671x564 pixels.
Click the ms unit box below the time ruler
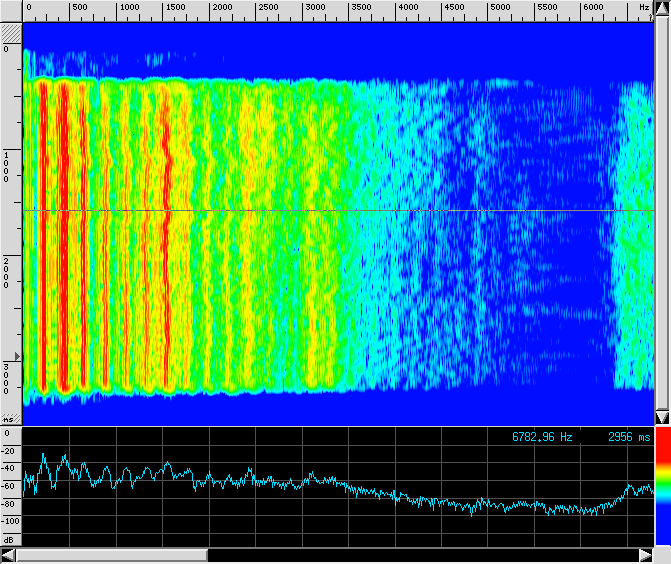10,419
